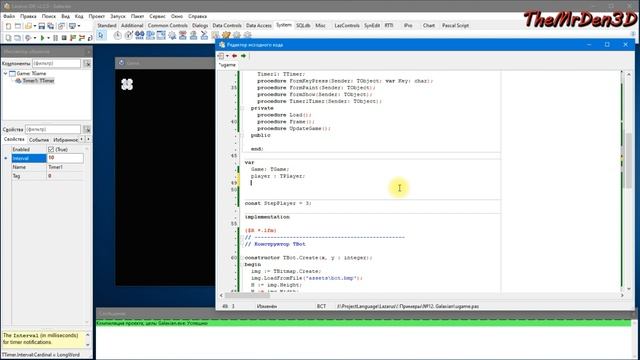Screen dimensions: 640x360
Task: Fold the TBot.Create constructor block
Action: click(242, 258)
